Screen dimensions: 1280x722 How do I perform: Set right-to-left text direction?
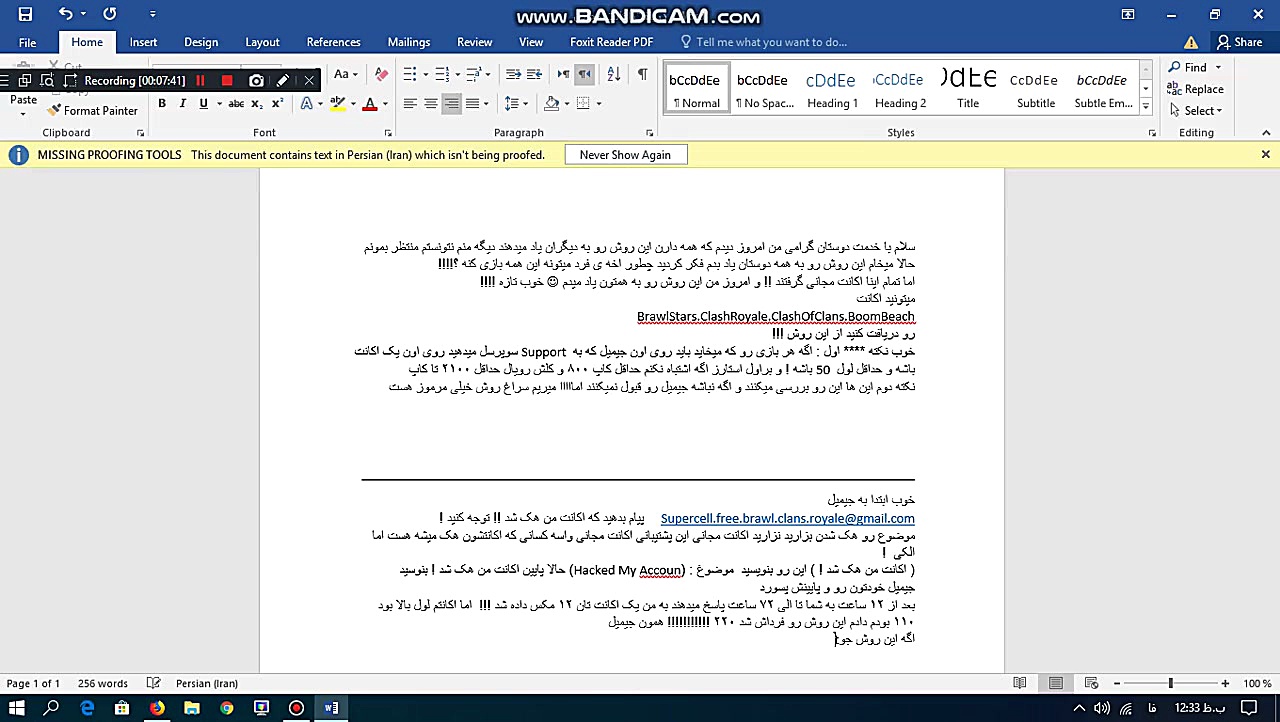[585, 74]
